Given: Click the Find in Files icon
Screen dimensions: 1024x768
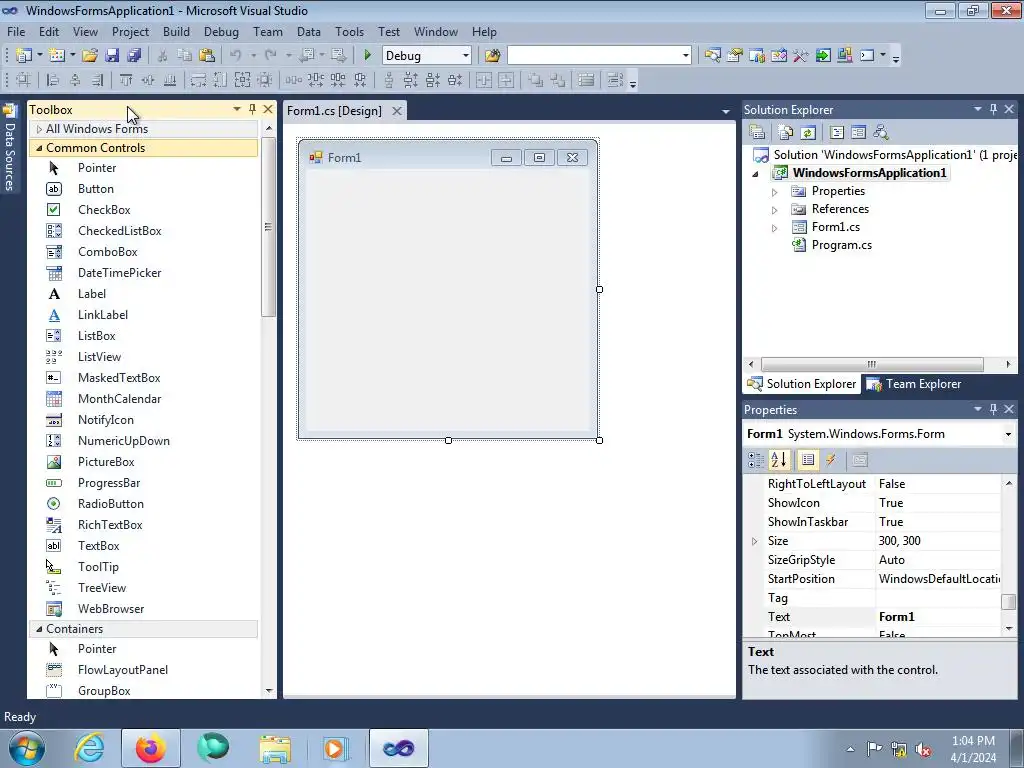Looking at the screenshot, I should pos(492,56).
